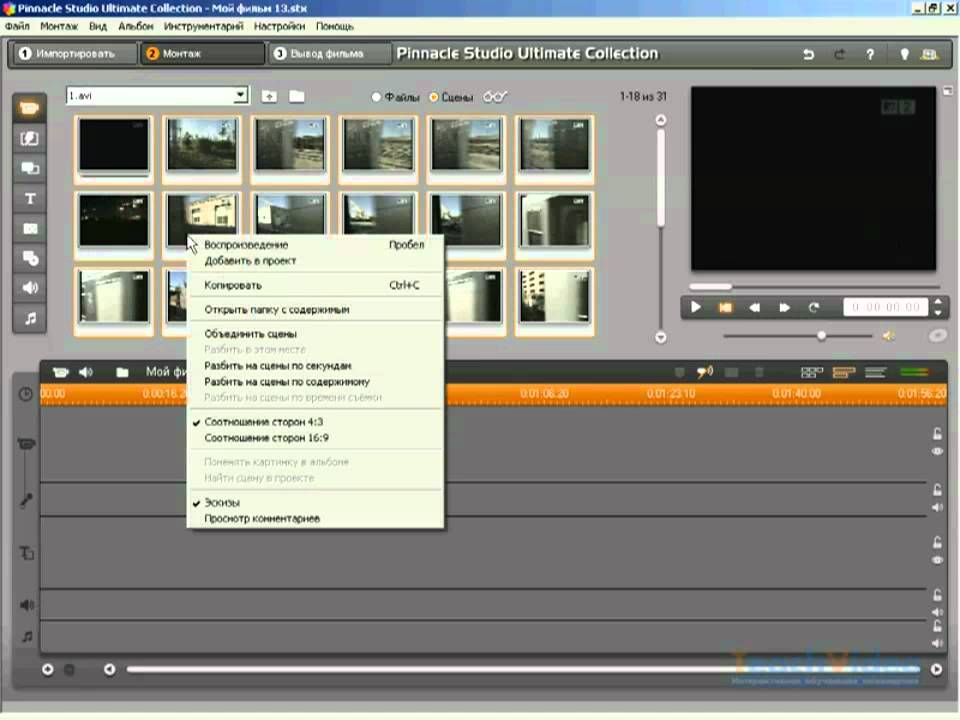The height and width of the screenshot is (720, 960).
Task: Open the audio toolbox speaker icon on timeline
Action: (x=86, y=372)
